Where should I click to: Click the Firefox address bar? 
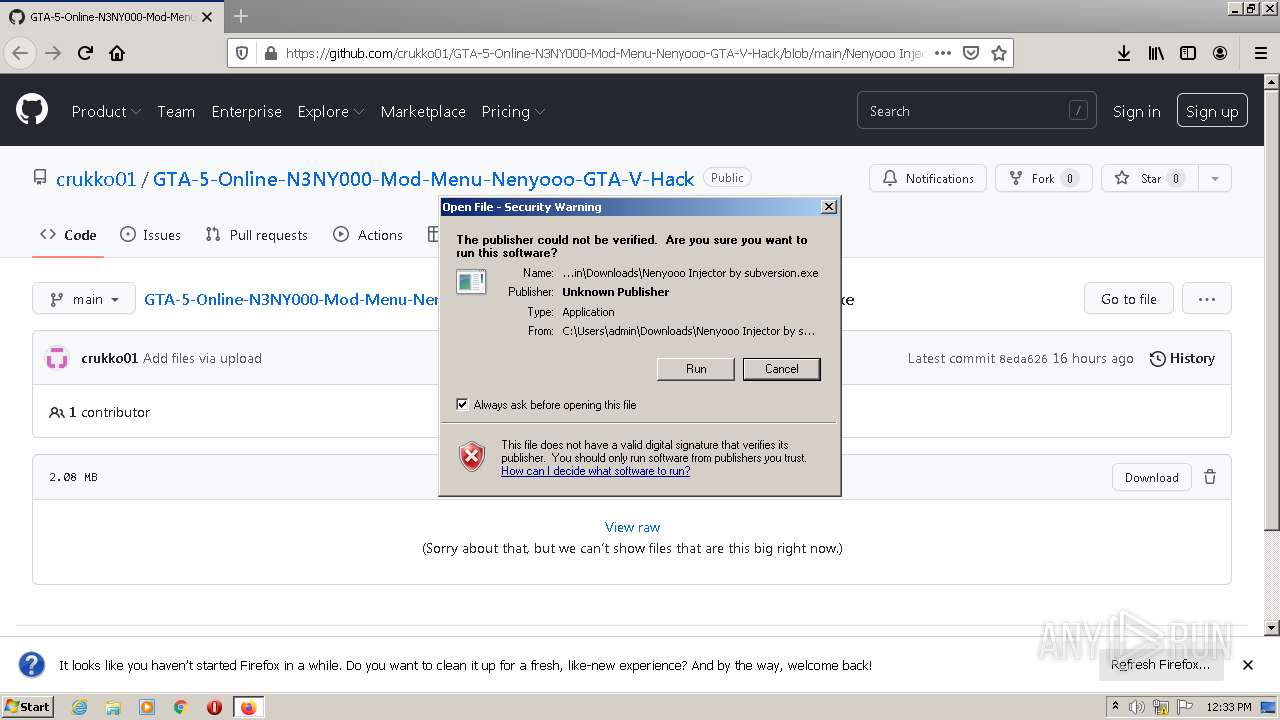point(605,53)
